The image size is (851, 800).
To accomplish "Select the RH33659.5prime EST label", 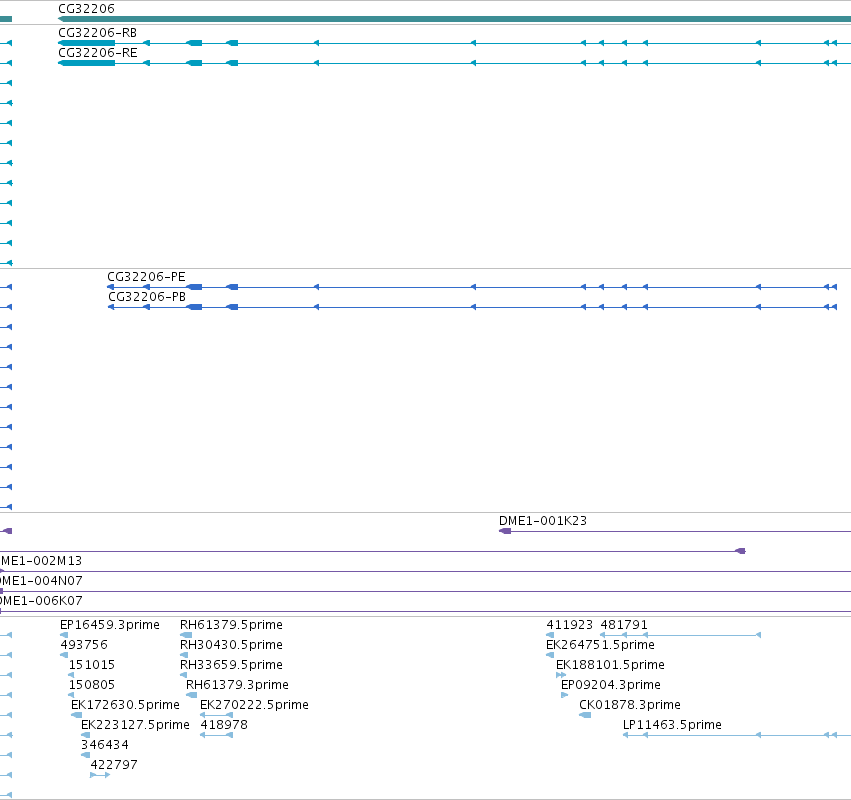I will (231, 665).
